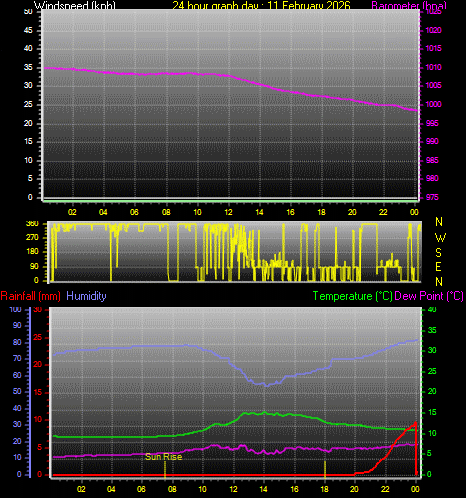Select the 1005 barometer axis value
466x498 pixels.
tap(433, 85)
